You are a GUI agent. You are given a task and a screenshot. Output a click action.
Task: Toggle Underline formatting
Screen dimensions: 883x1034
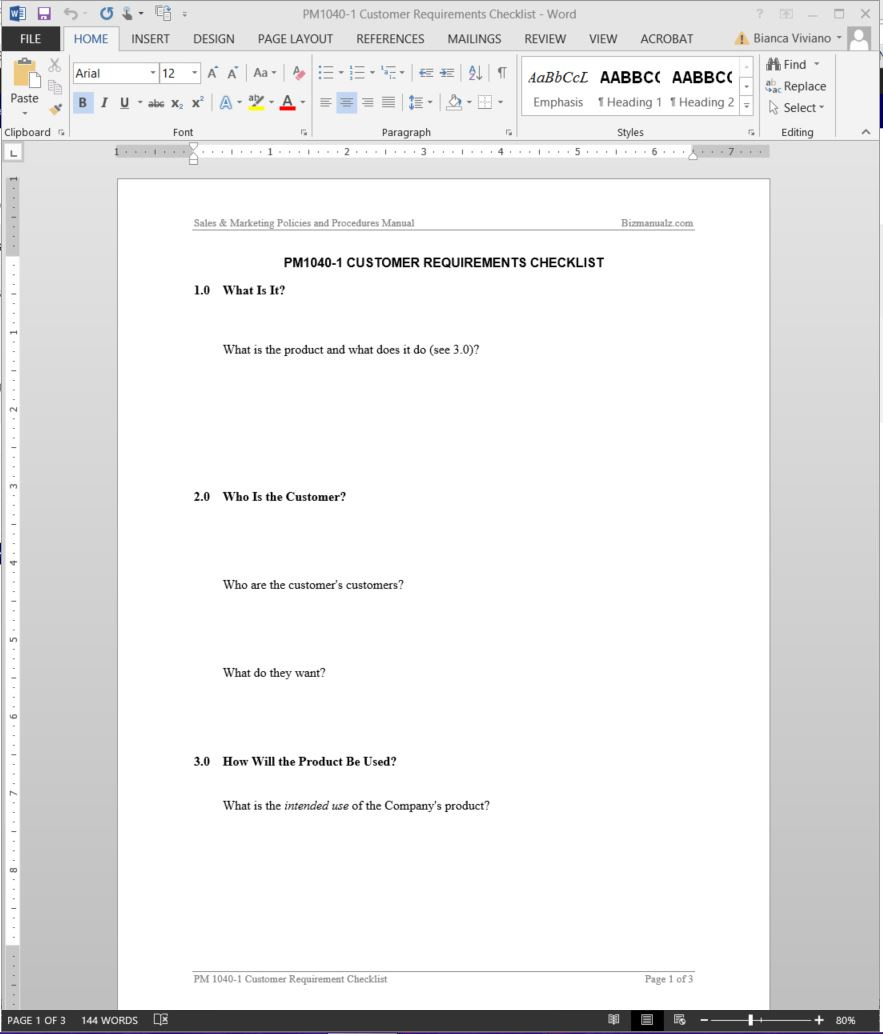coord(124,103)
